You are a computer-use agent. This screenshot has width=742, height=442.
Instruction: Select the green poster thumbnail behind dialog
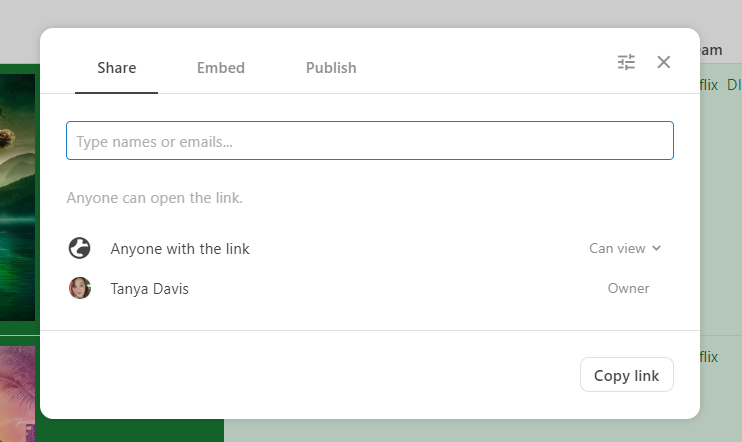[19, 190]
